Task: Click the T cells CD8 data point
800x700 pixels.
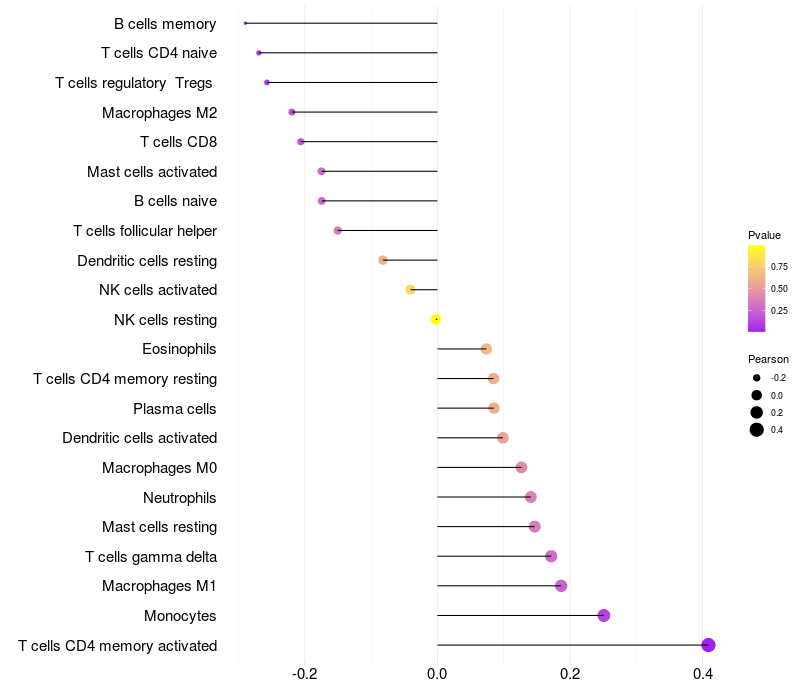Action: click(301, 142)
